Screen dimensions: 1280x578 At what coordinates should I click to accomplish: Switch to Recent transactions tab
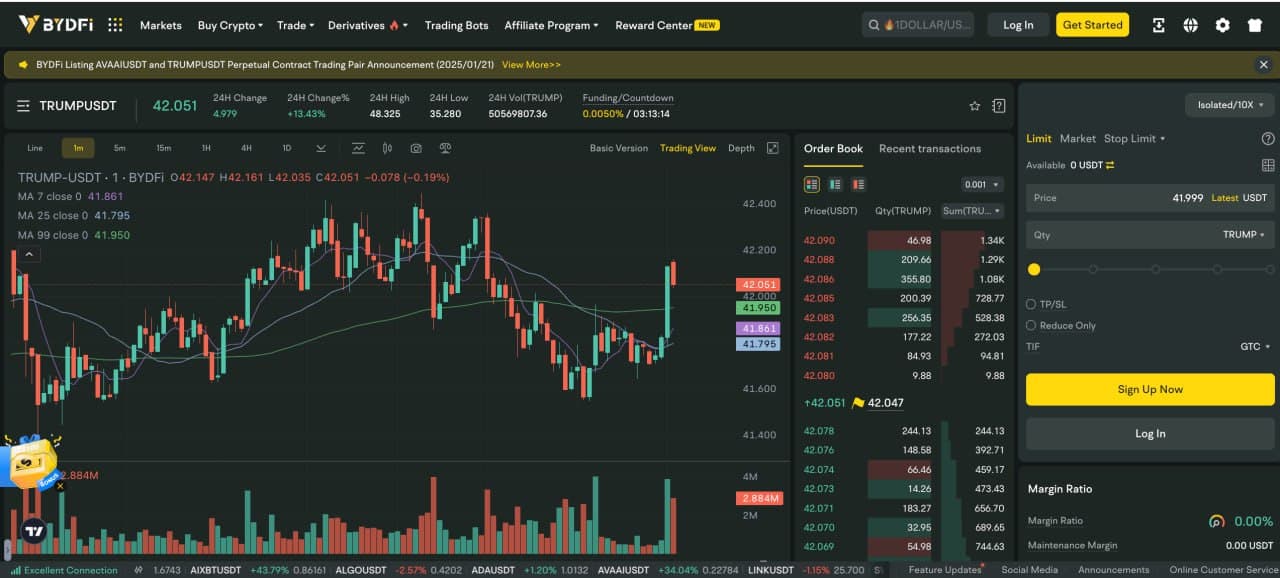(x=930, y=148)
